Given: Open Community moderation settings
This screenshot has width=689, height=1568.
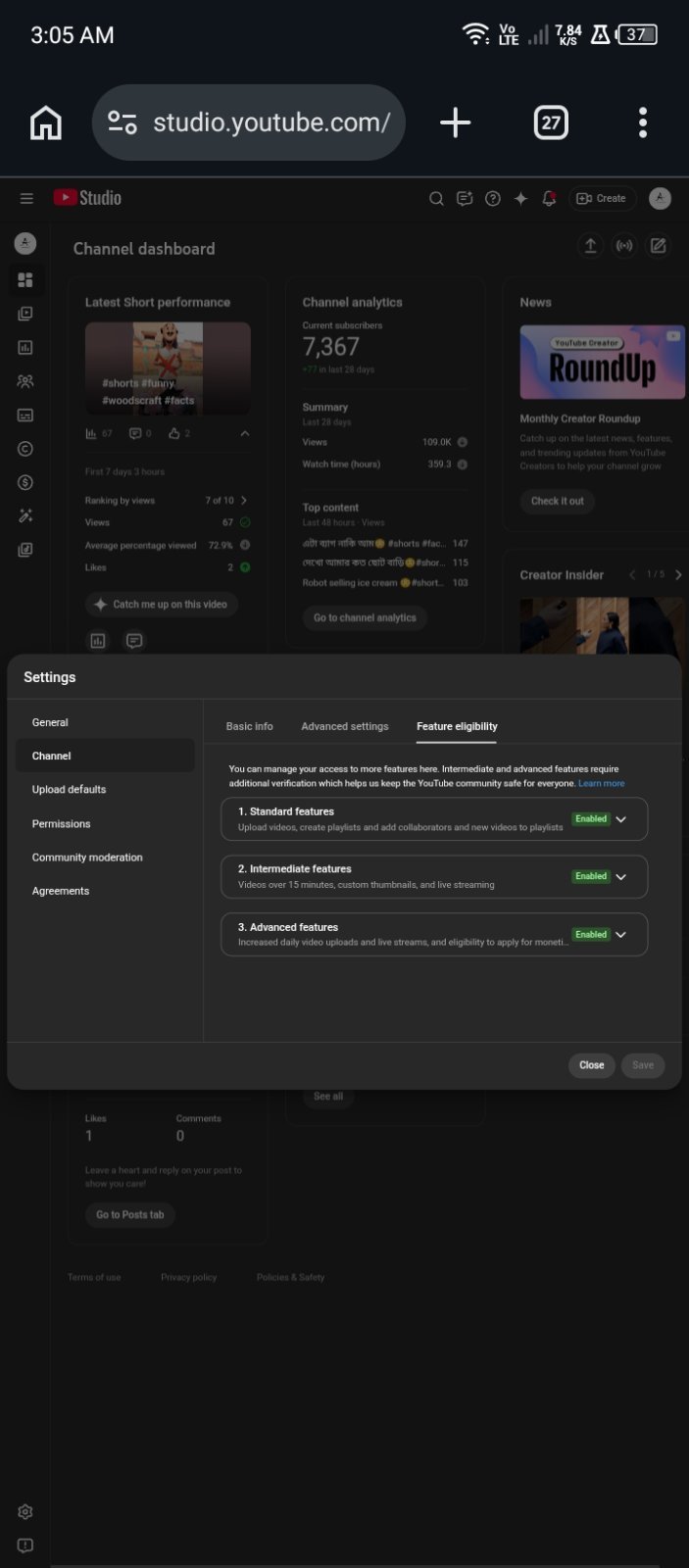Looking at the screenshot, I should [x=105, y=857].
